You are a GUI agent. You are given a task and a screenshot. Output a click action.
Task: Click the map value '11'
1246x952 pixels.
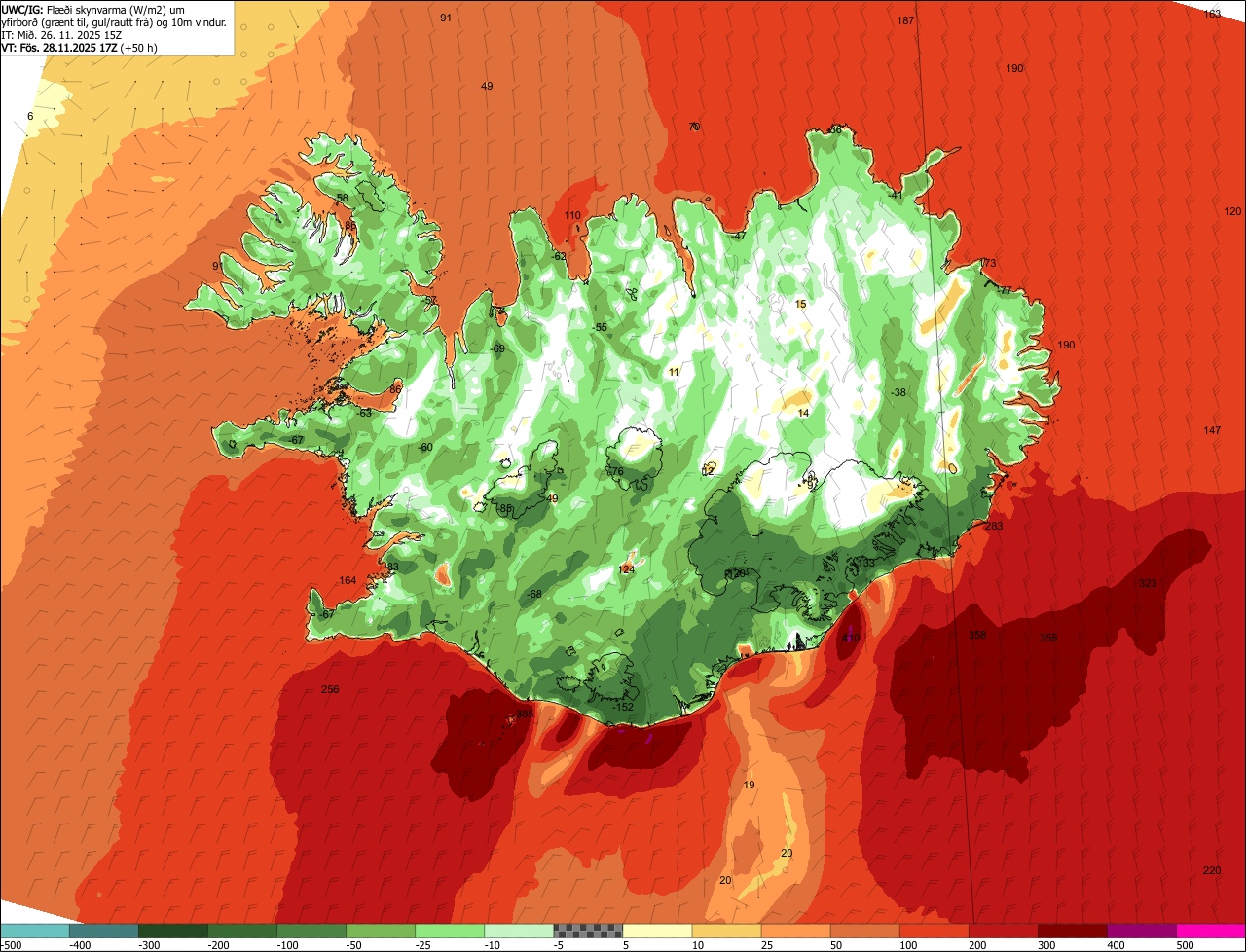point(674,372)
